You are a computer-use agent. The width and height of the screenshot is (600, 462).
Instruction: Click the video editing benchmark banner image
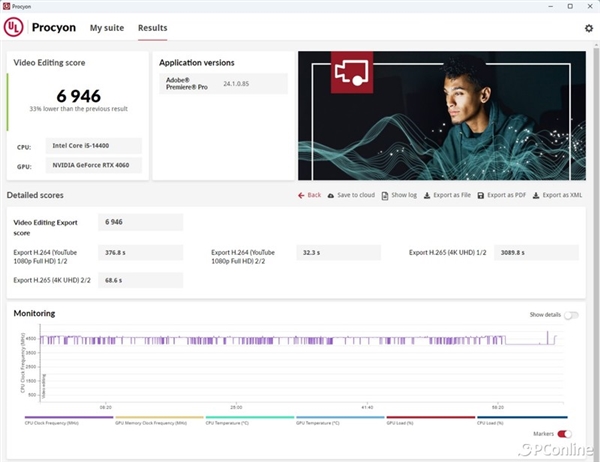pyautogui.click(x=441, y=116)
